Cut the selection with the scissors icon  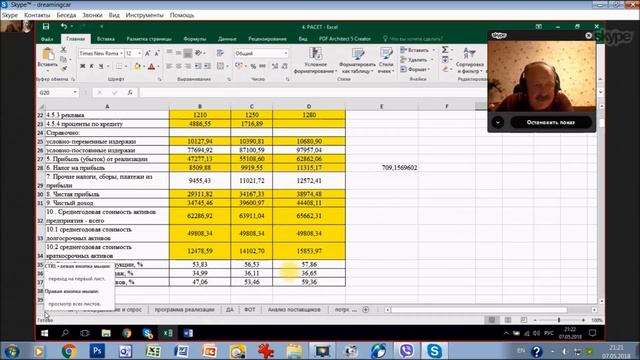click(x=63, y=49)
